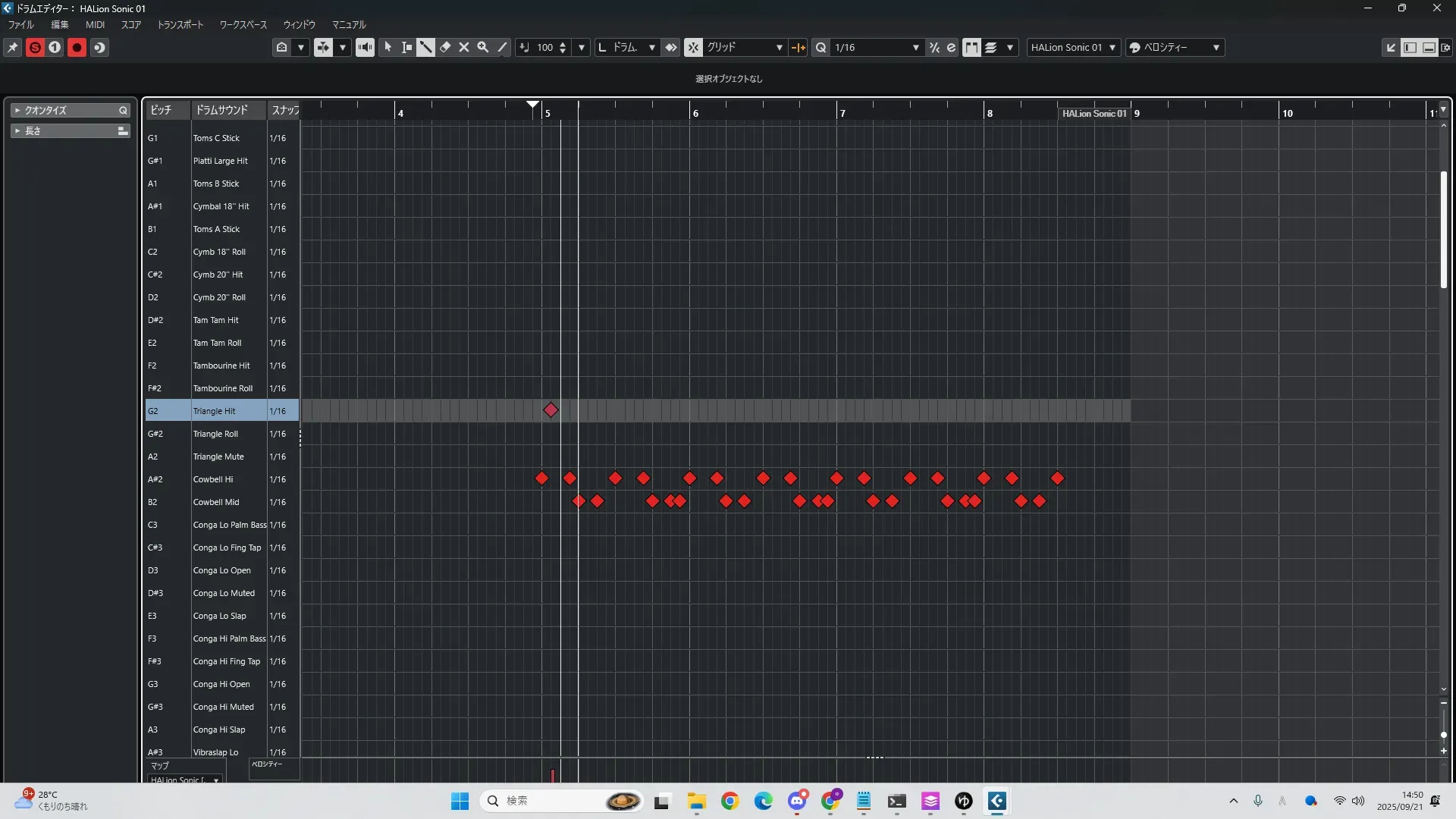Select the Cowbell Hi drum row
This screenshot has width=1456, height=819.
tap(213, 479)
